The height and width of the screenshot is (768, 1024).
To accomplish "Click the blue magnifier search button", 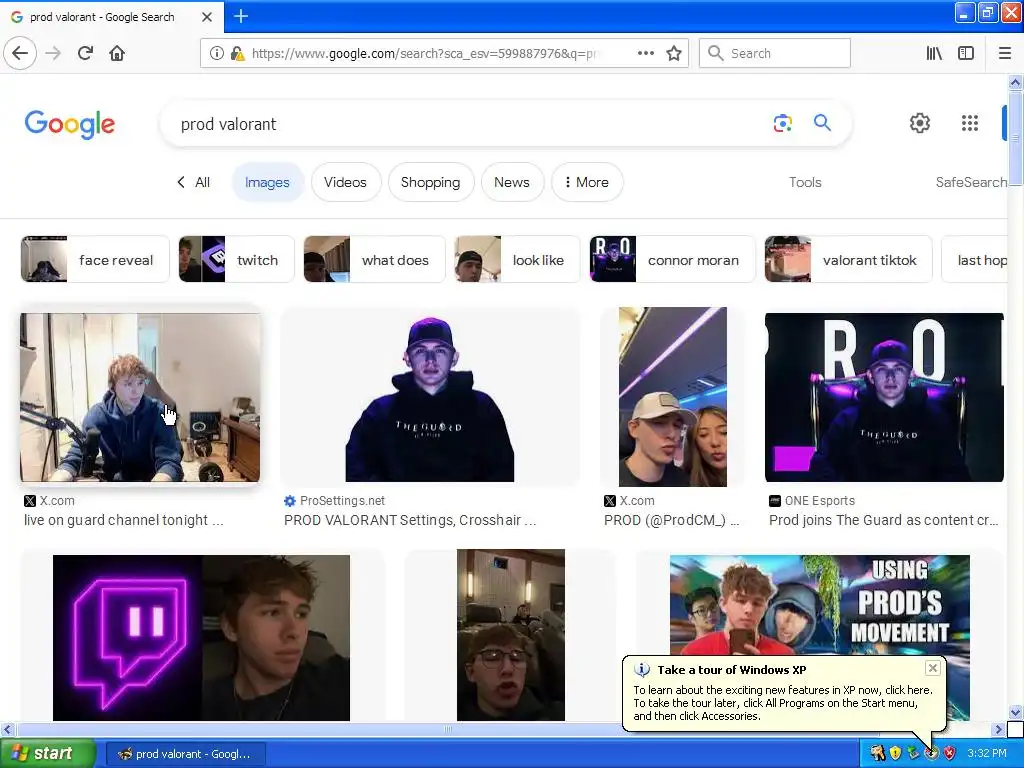I will pos(822,123).
